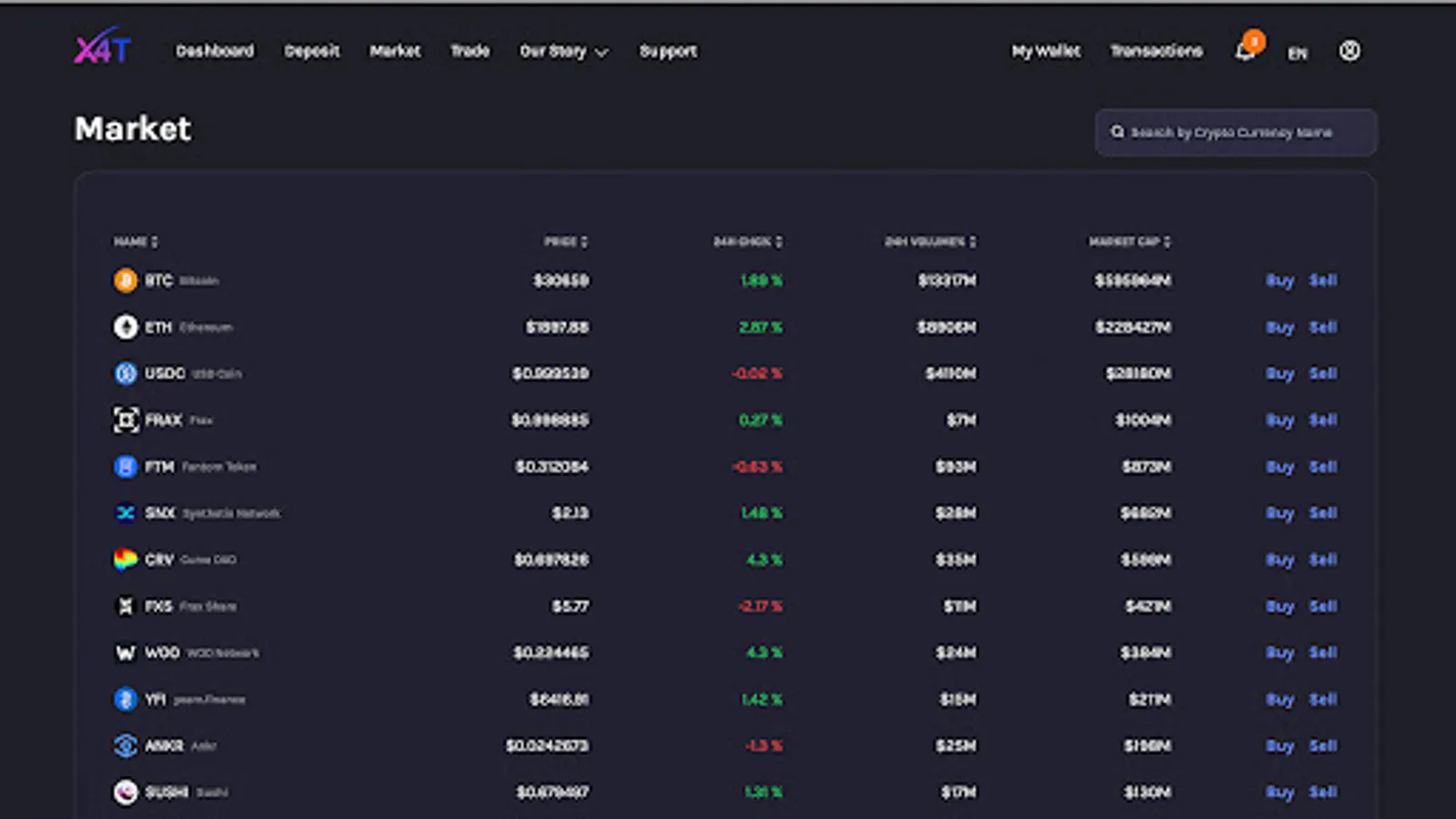The height and width of the screenshot is (819, 1456).
Task: Buy USDC from its row
Action: coord(1279,373)
